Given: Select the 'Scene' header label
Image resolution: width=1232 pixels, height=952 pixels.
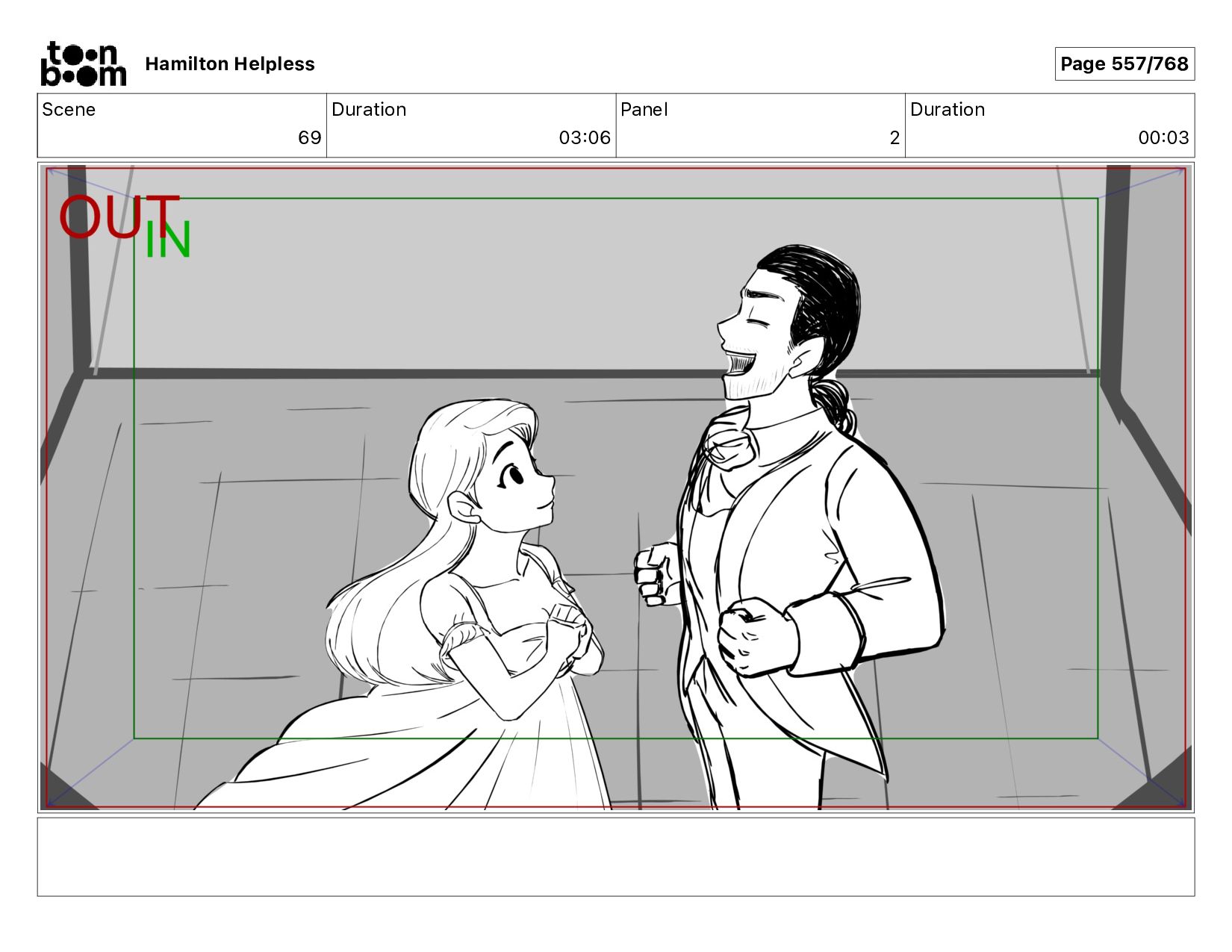Looking at the screenshot, I should [x=69, y=110].
